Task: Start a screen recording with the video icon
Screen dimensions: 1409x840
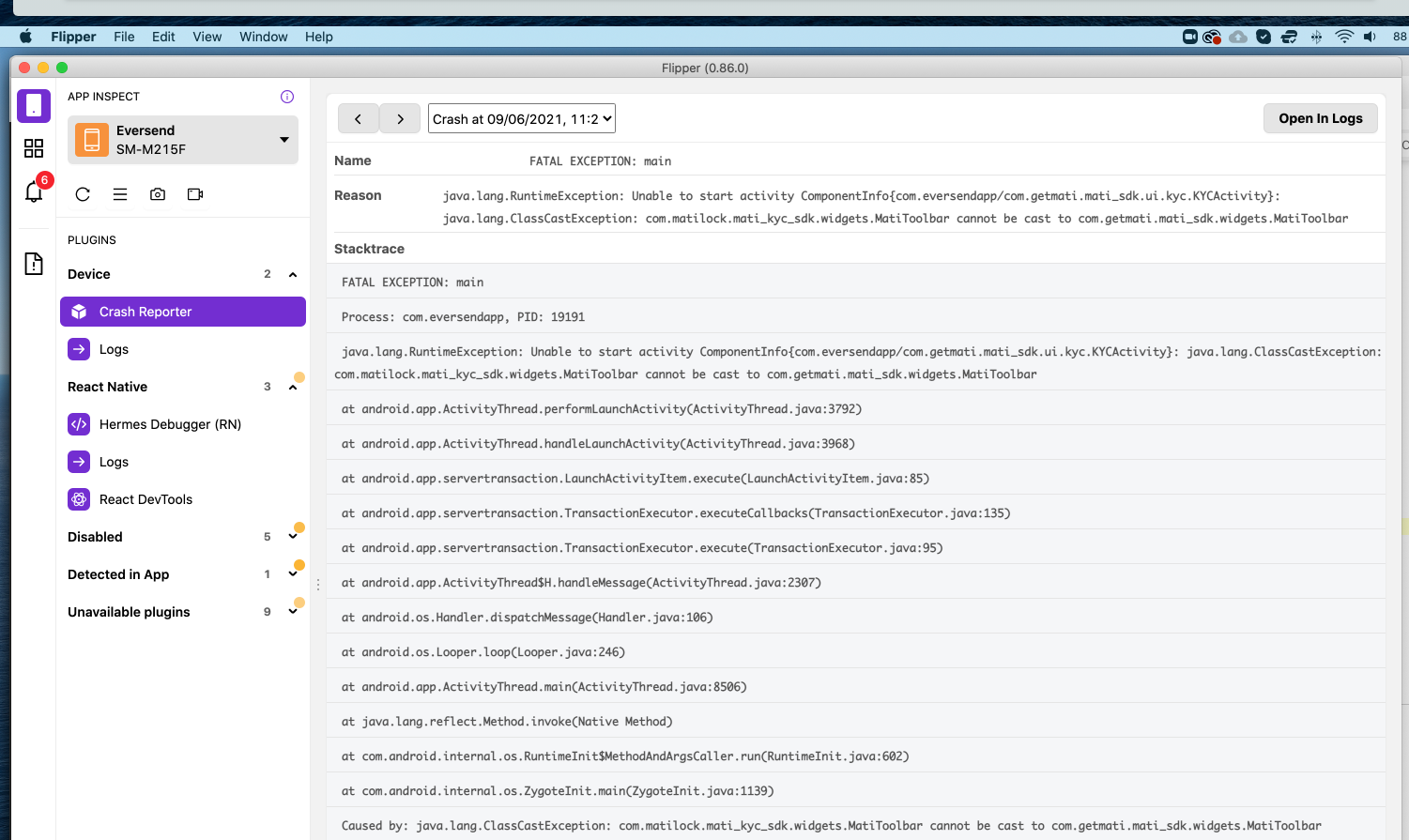Action: [194, 194]
